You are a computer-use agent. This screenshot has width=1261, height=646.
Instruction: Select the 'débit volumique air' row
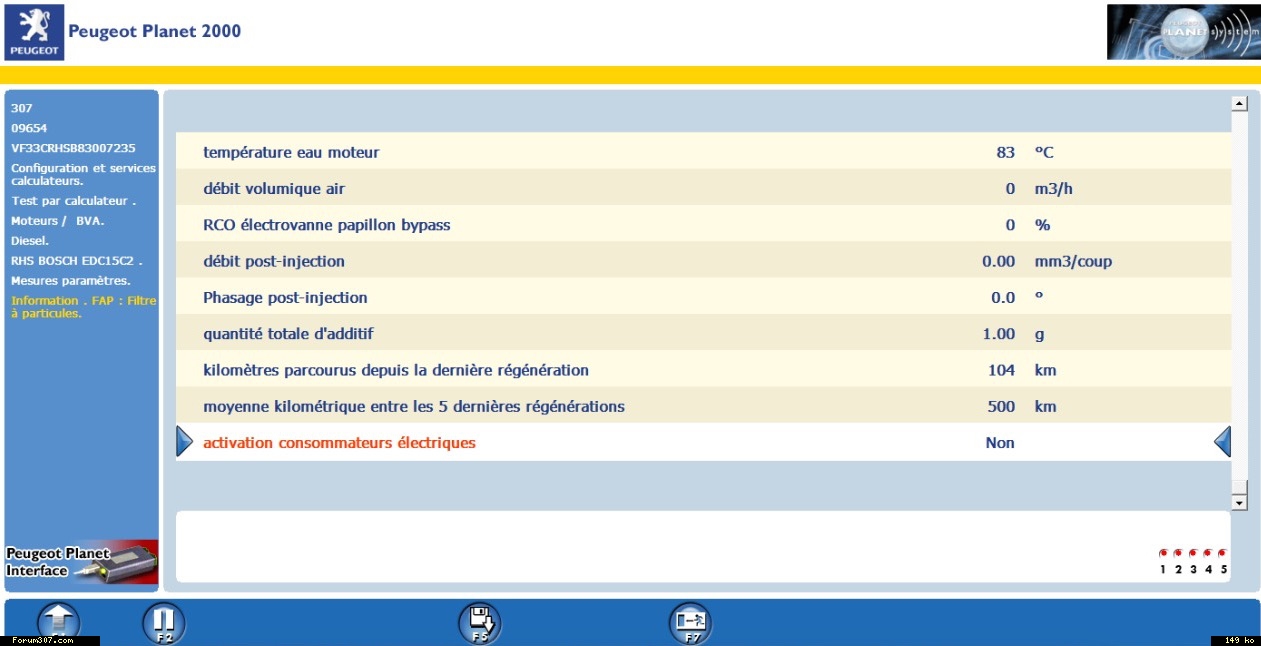[703, 188]
